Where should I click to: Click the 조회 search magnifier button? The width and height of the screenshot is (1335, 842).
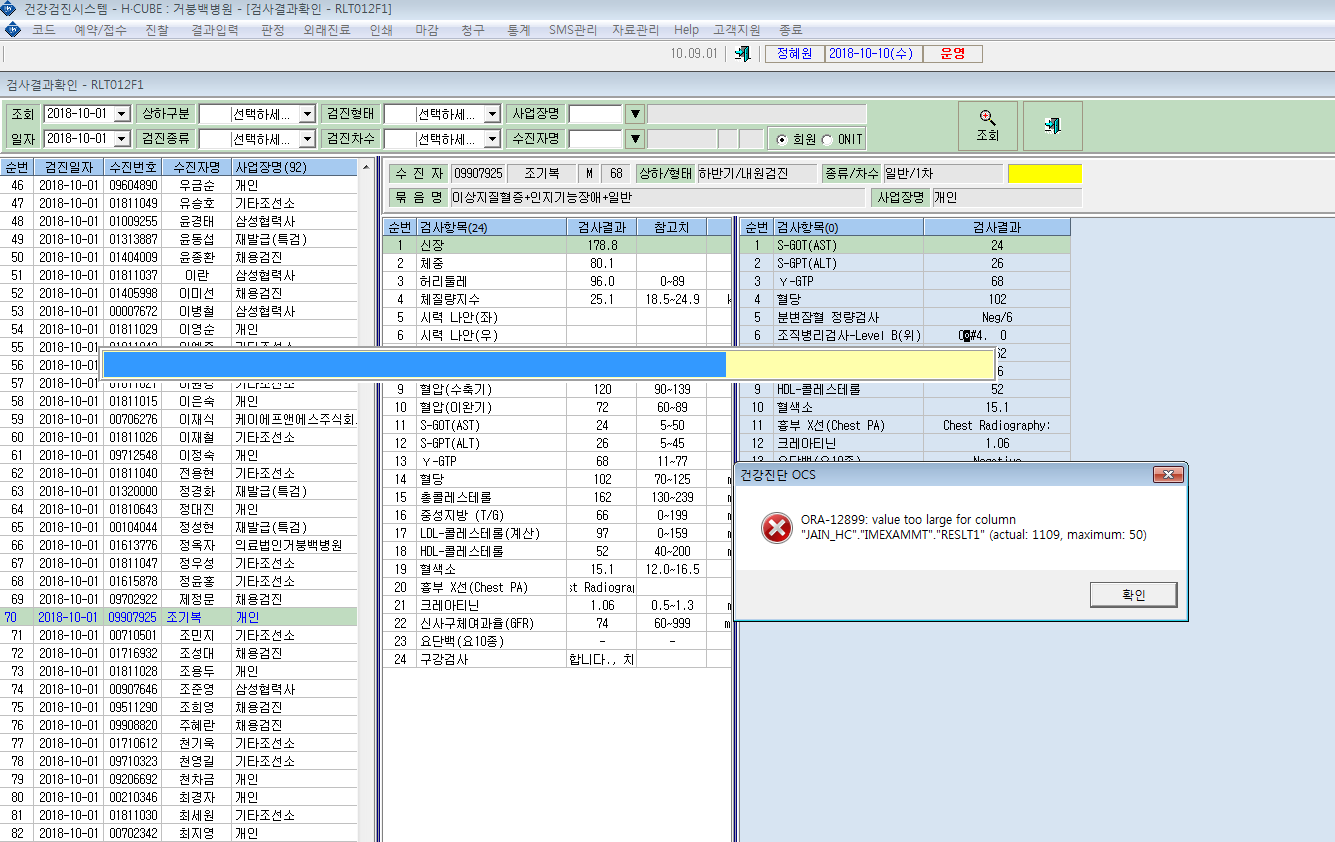987,126
